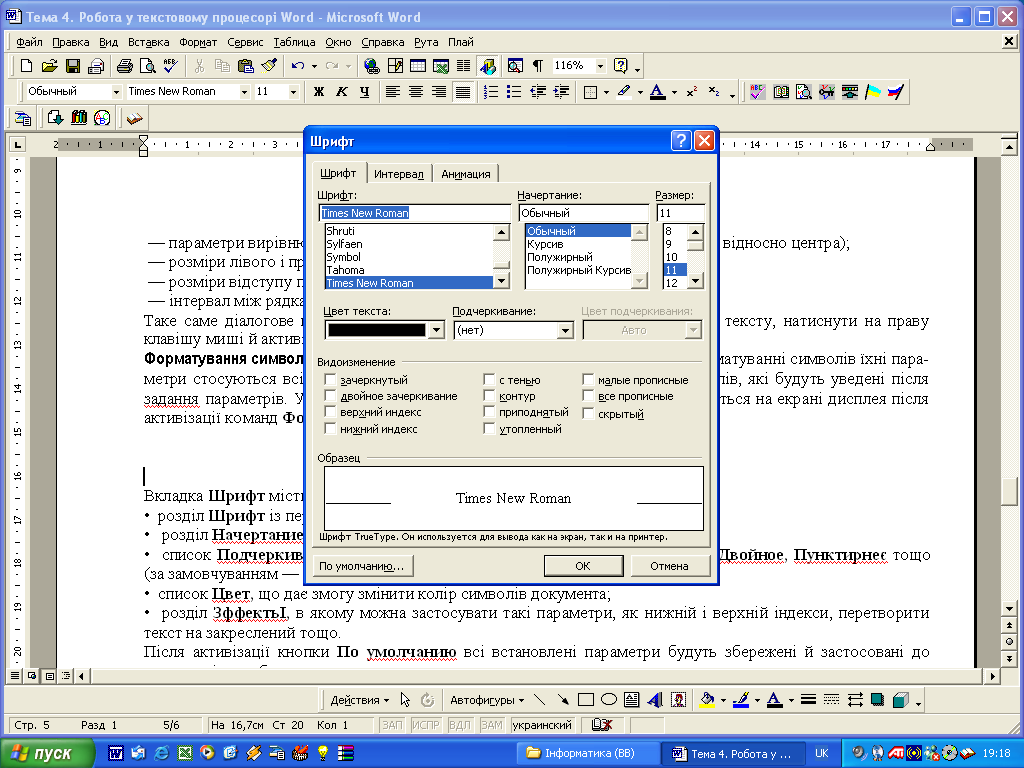Enable the с тенью effect
Screen dimensions: 1024x768
point(489,379)
